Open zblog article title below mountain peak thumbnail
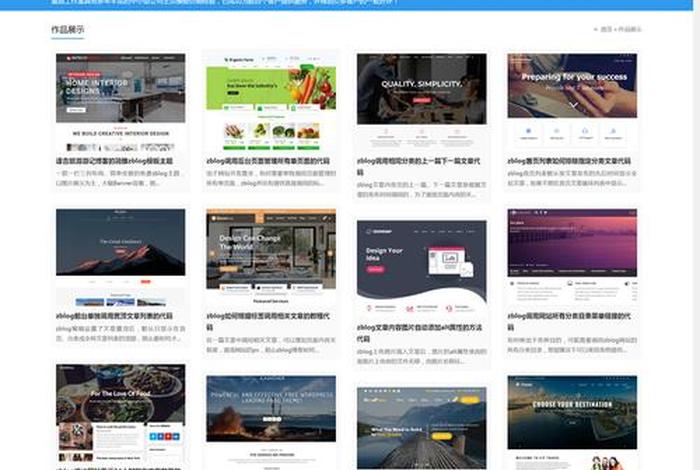700x470 pixels. click(x=114, y=316)
